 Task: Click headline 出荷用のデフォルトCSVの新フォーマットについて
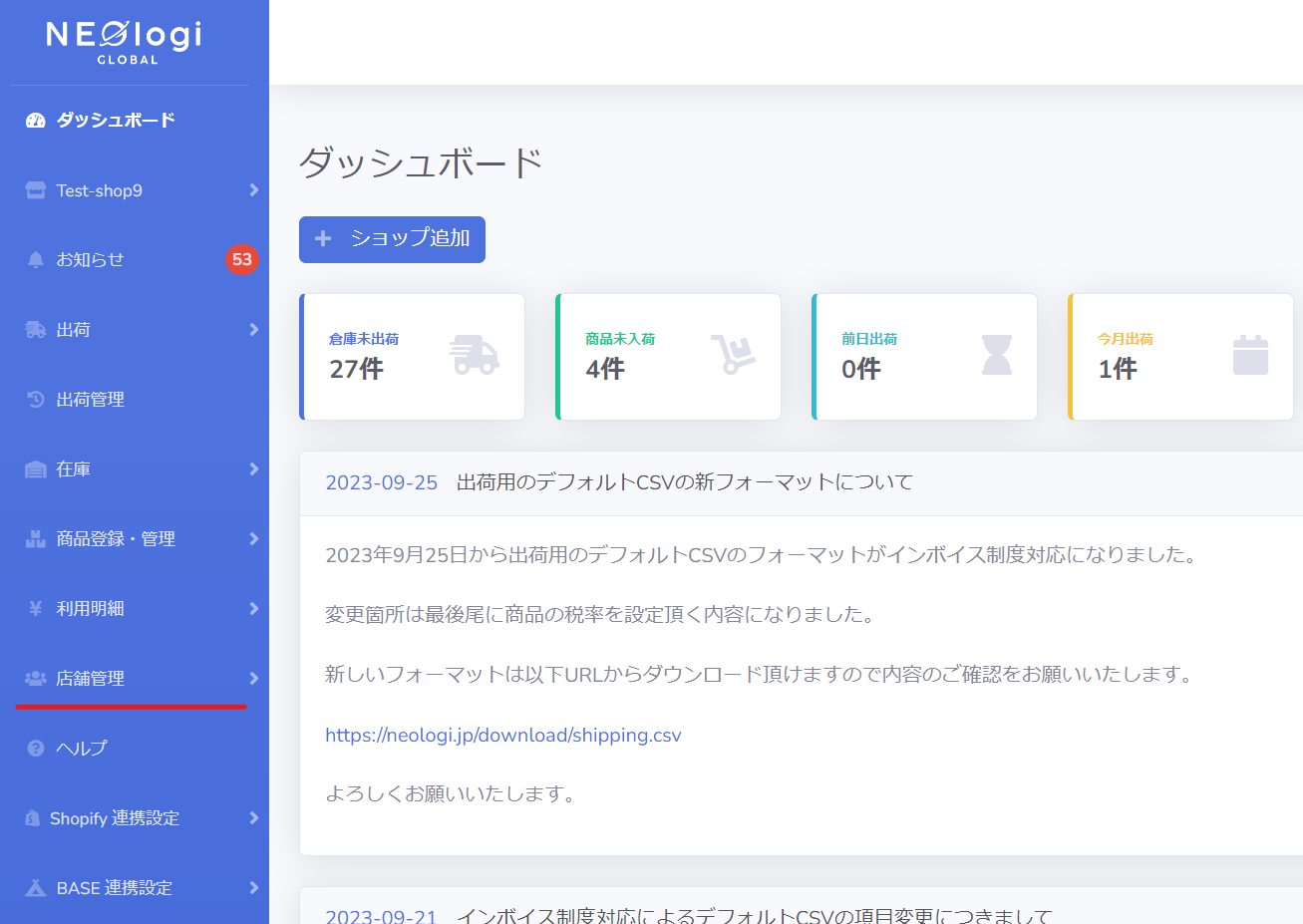[x=685, y=482]
